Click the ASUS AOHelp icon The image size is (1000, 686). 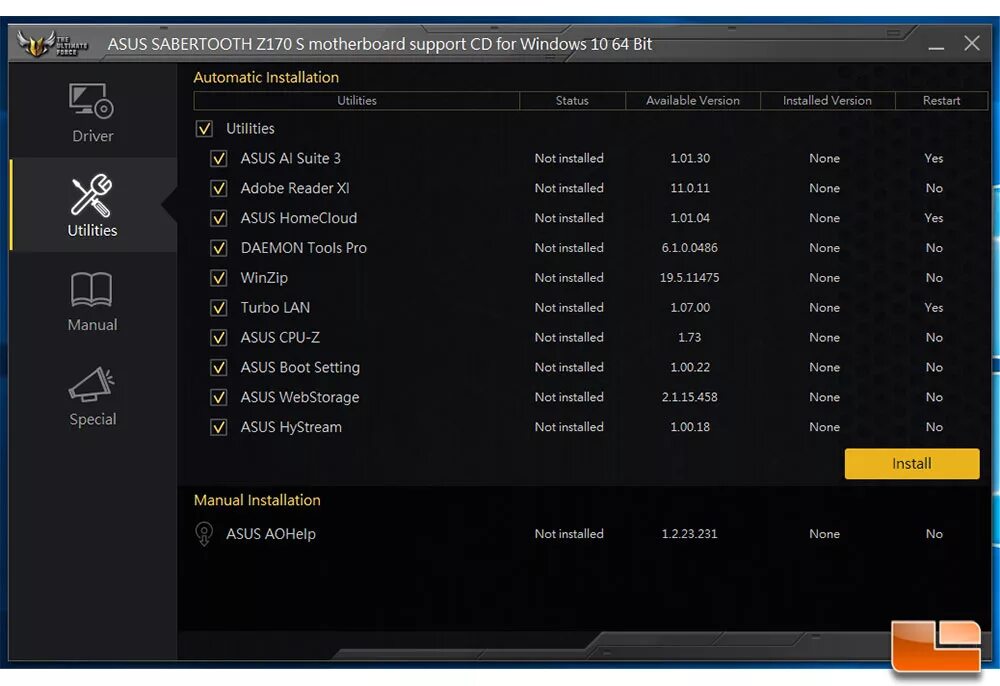coord(204,534)
